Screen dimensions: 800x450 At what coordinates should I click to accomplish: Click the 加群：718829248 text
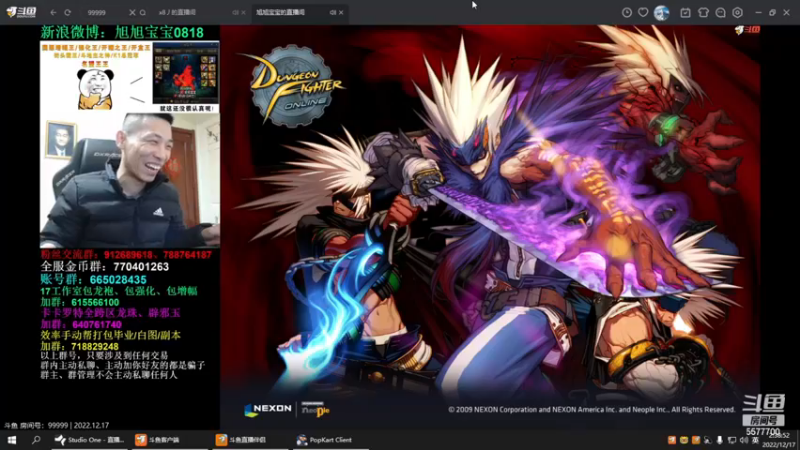(x=80, y=346)
